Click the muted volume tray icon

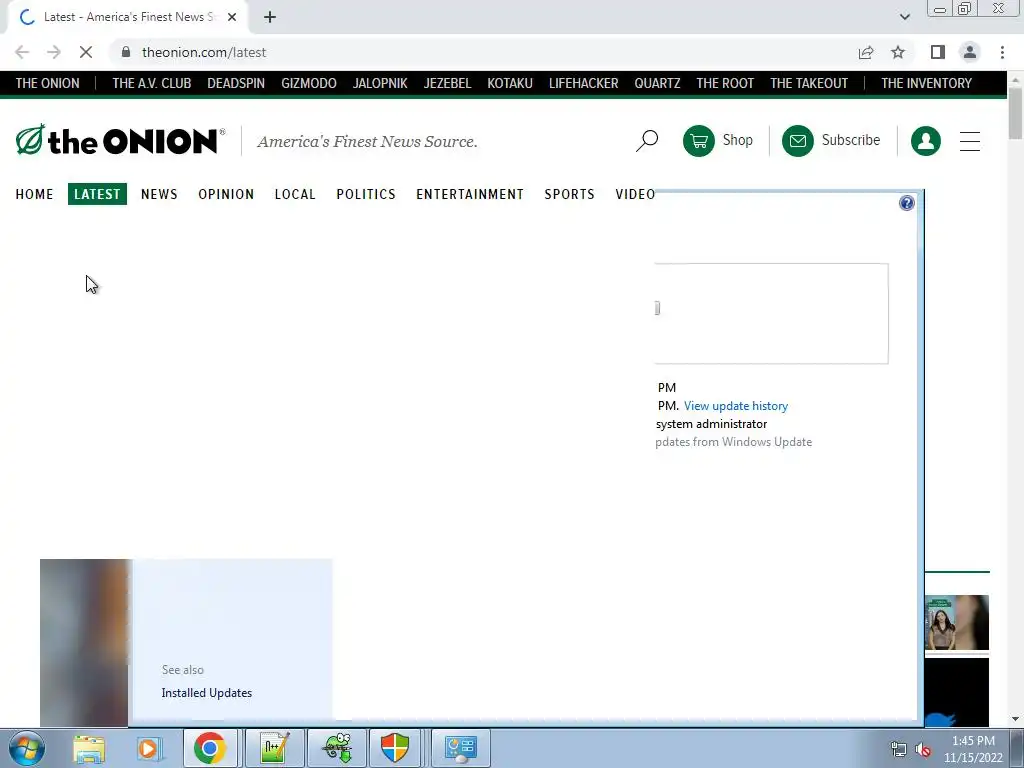coord(923,749)
